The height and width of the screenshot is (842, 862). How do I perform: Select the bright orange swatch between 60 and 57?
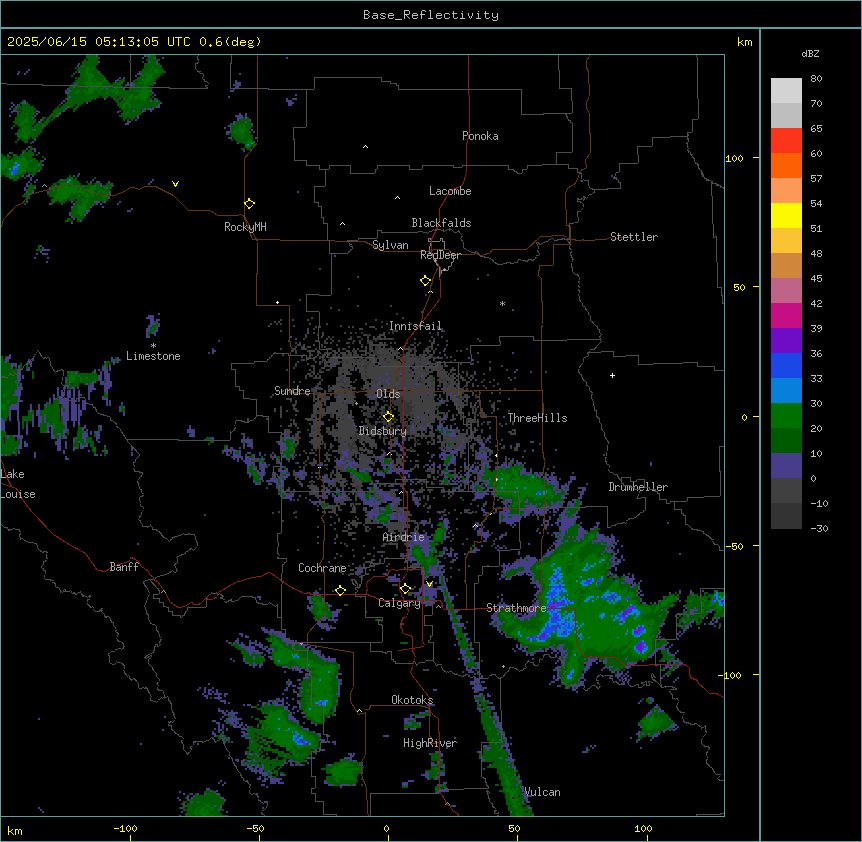[786, 165]
